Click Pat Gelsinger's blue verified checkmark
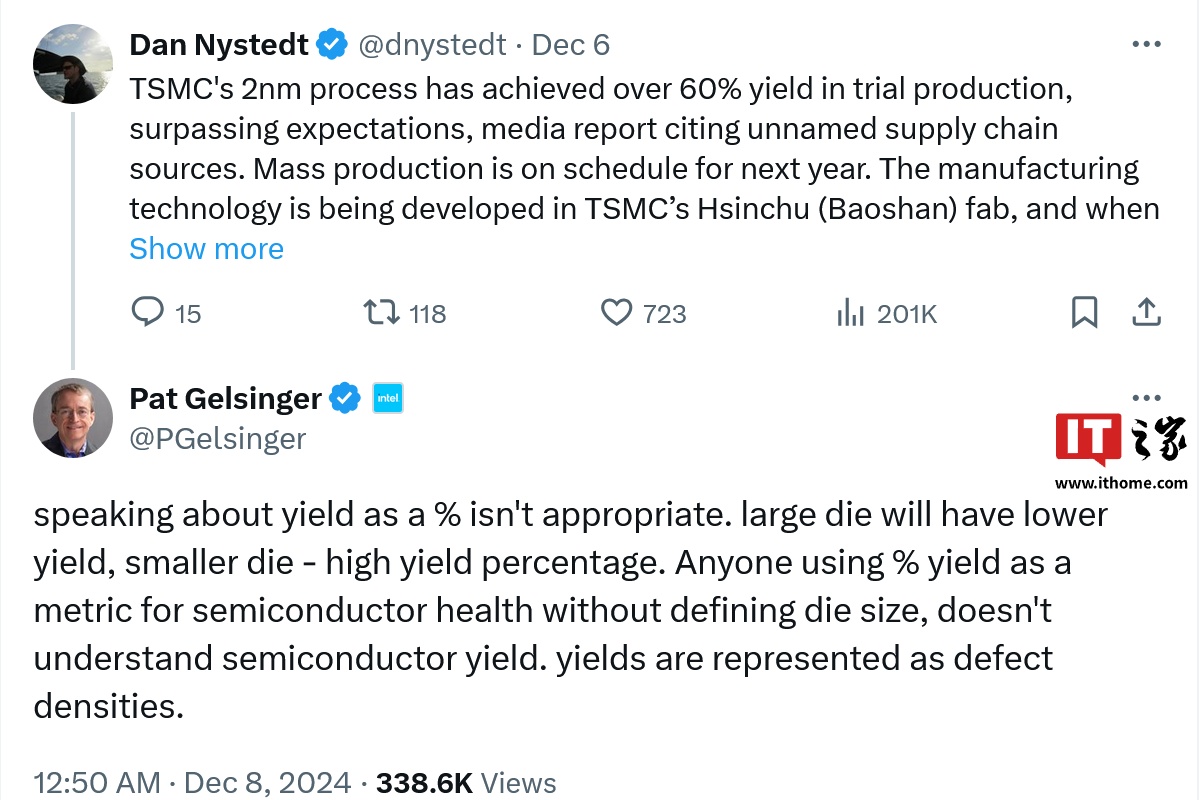Screen dimensions: 1200x800 click(346, 398)
